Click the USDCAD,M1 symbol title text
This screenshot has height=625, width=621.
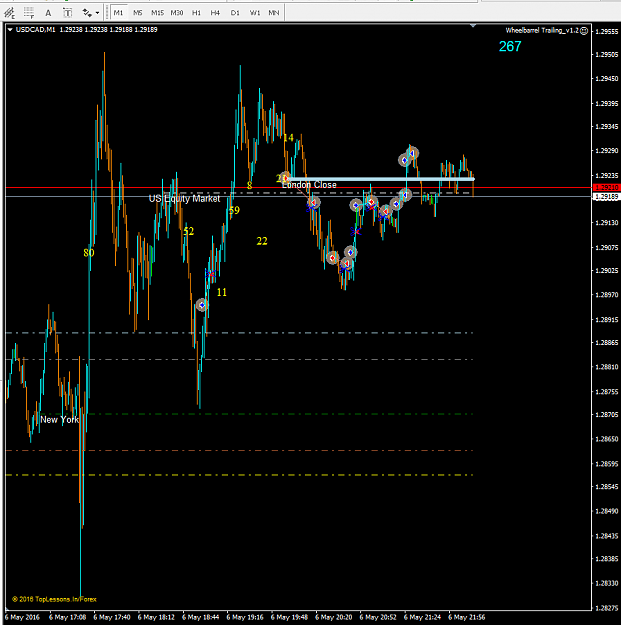[35, 29]
